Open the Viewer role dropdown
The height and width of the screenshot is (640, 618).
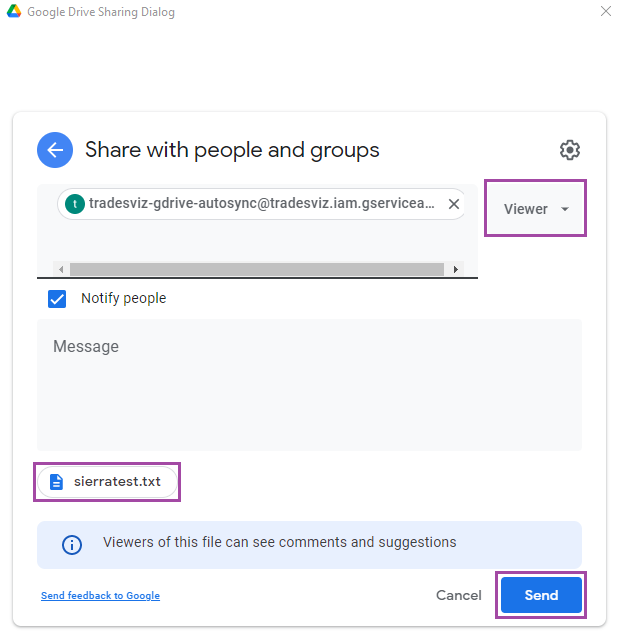[535, 209]
